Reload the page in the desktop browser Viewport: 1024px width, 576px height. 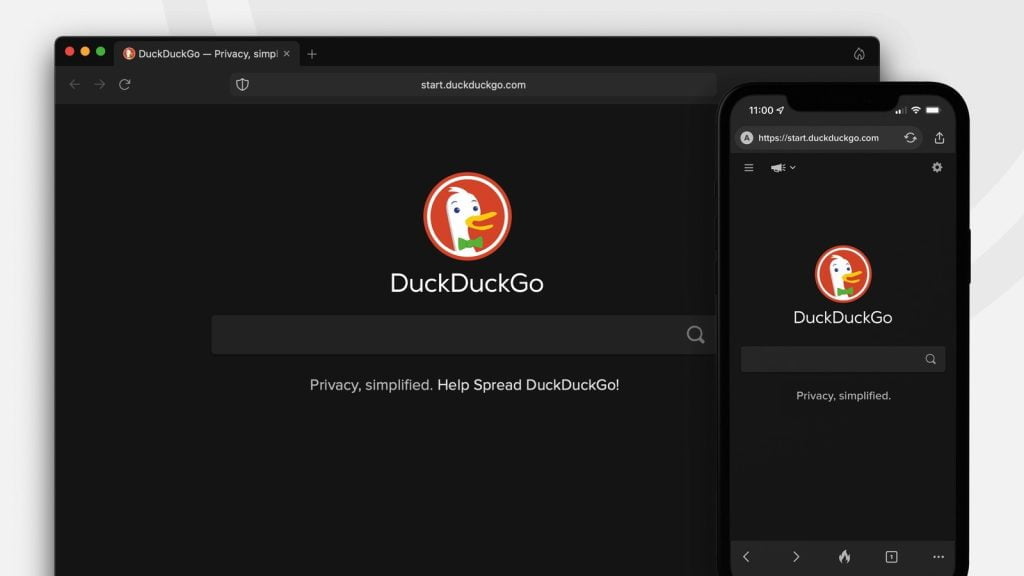click(x=123, y=85)
